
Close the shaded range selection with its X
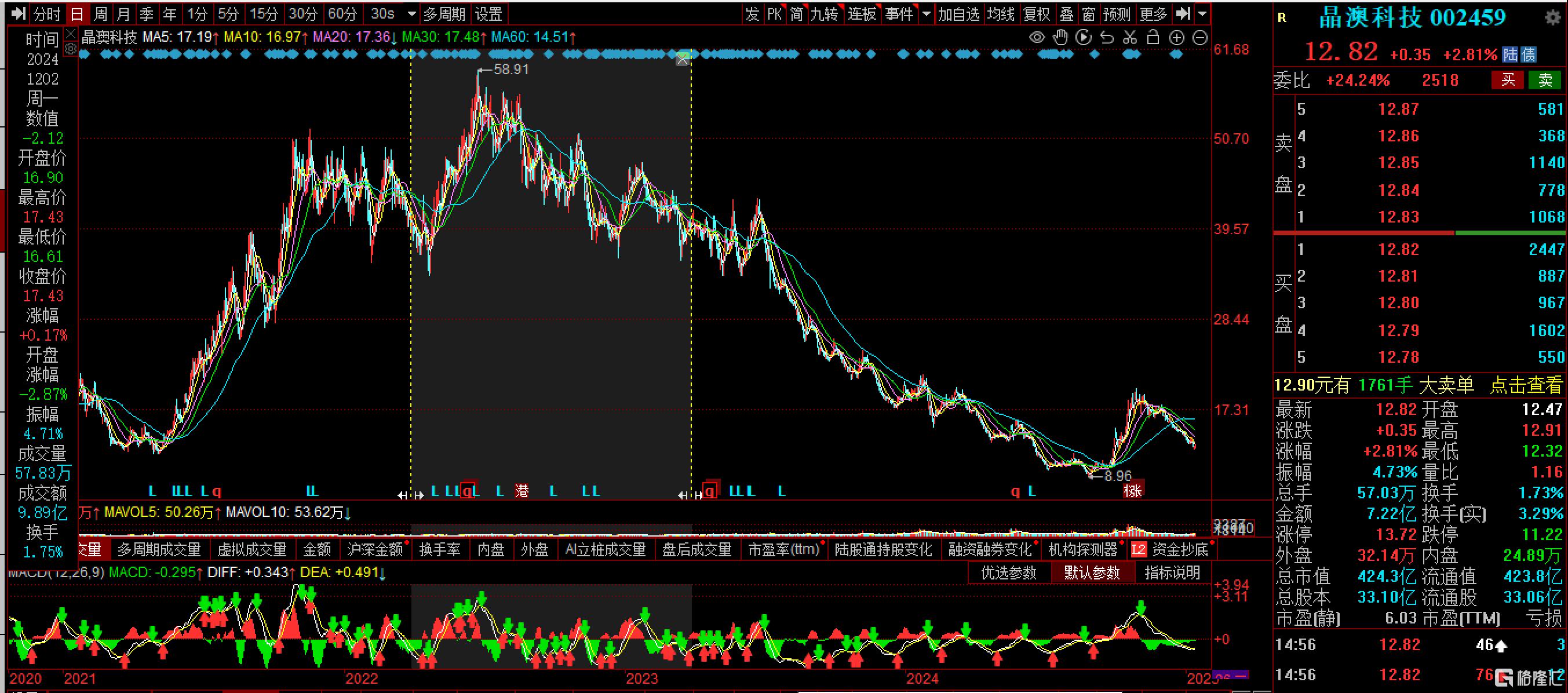click(683, 59)
